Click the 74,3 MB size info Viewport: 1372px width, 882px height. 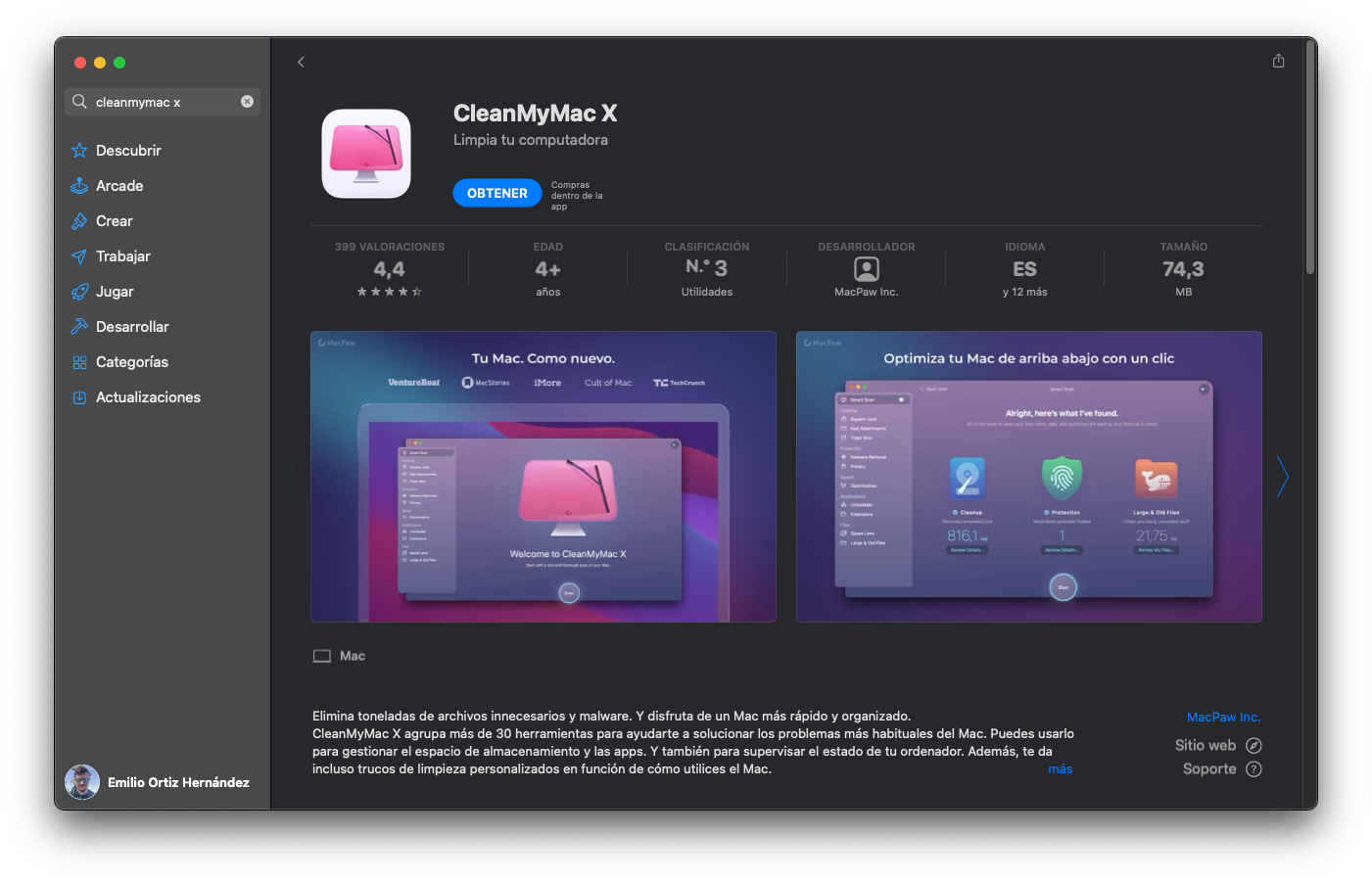[x=1183, y=269]
